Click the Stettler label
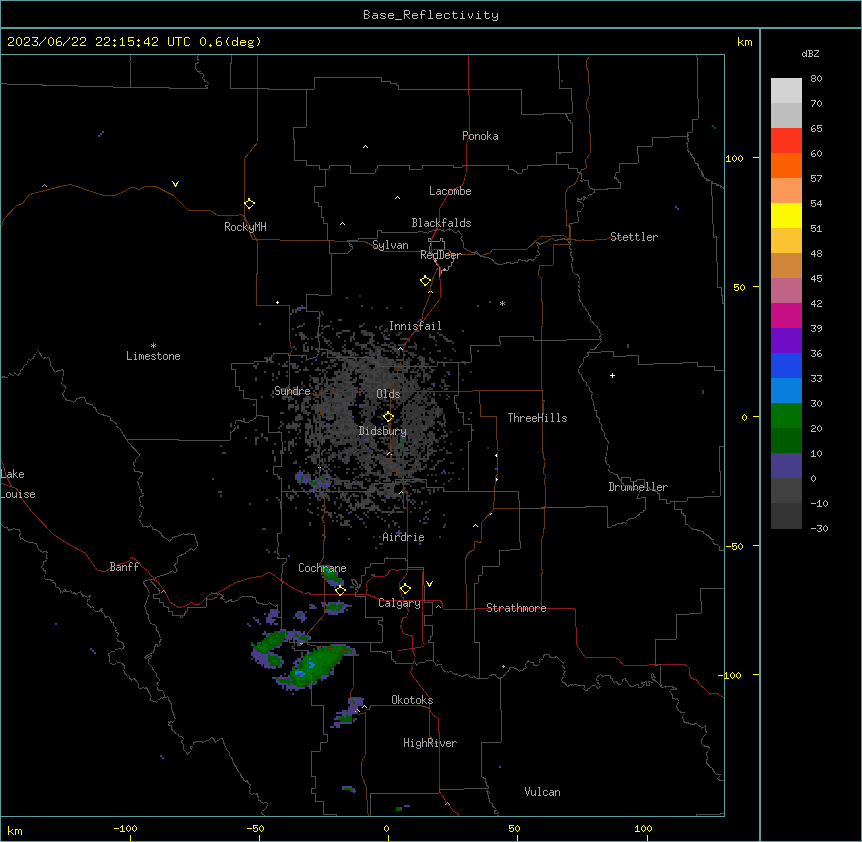This screenshot has height=842, width=862. [x=634, y=237]
